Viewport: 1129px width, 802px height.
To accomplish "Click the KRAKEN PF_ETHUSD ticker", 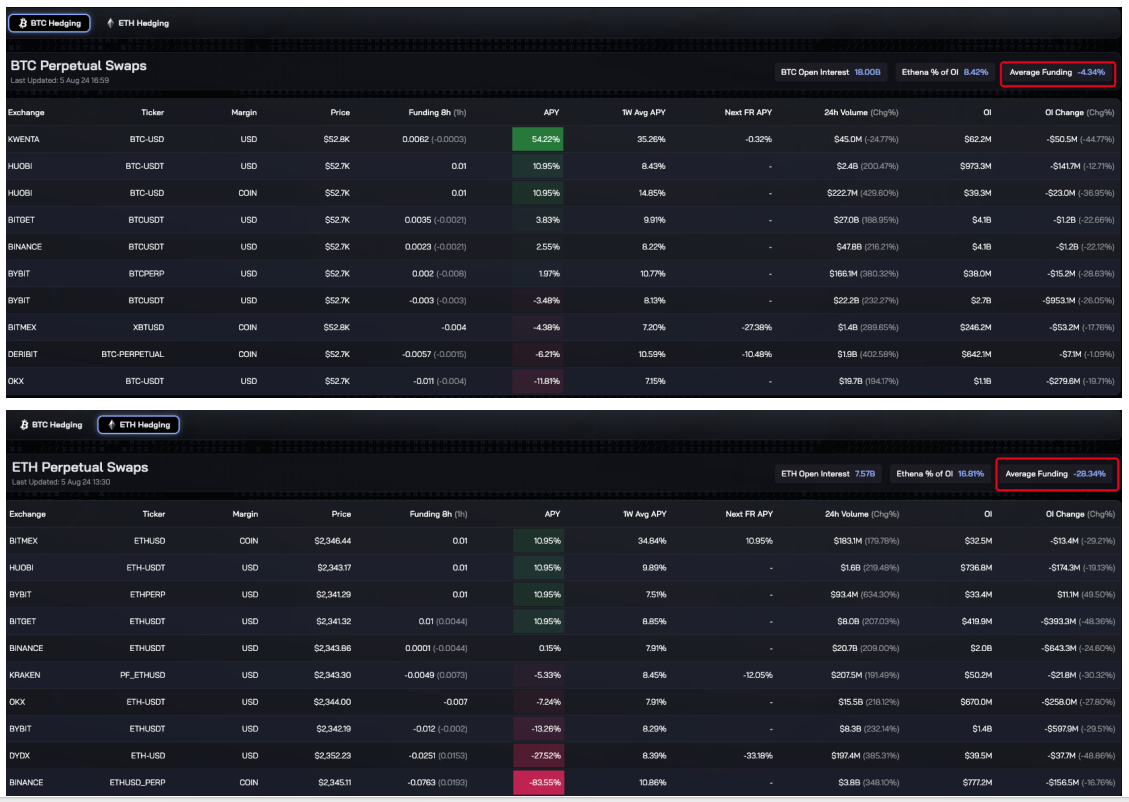I will (140, 675).
